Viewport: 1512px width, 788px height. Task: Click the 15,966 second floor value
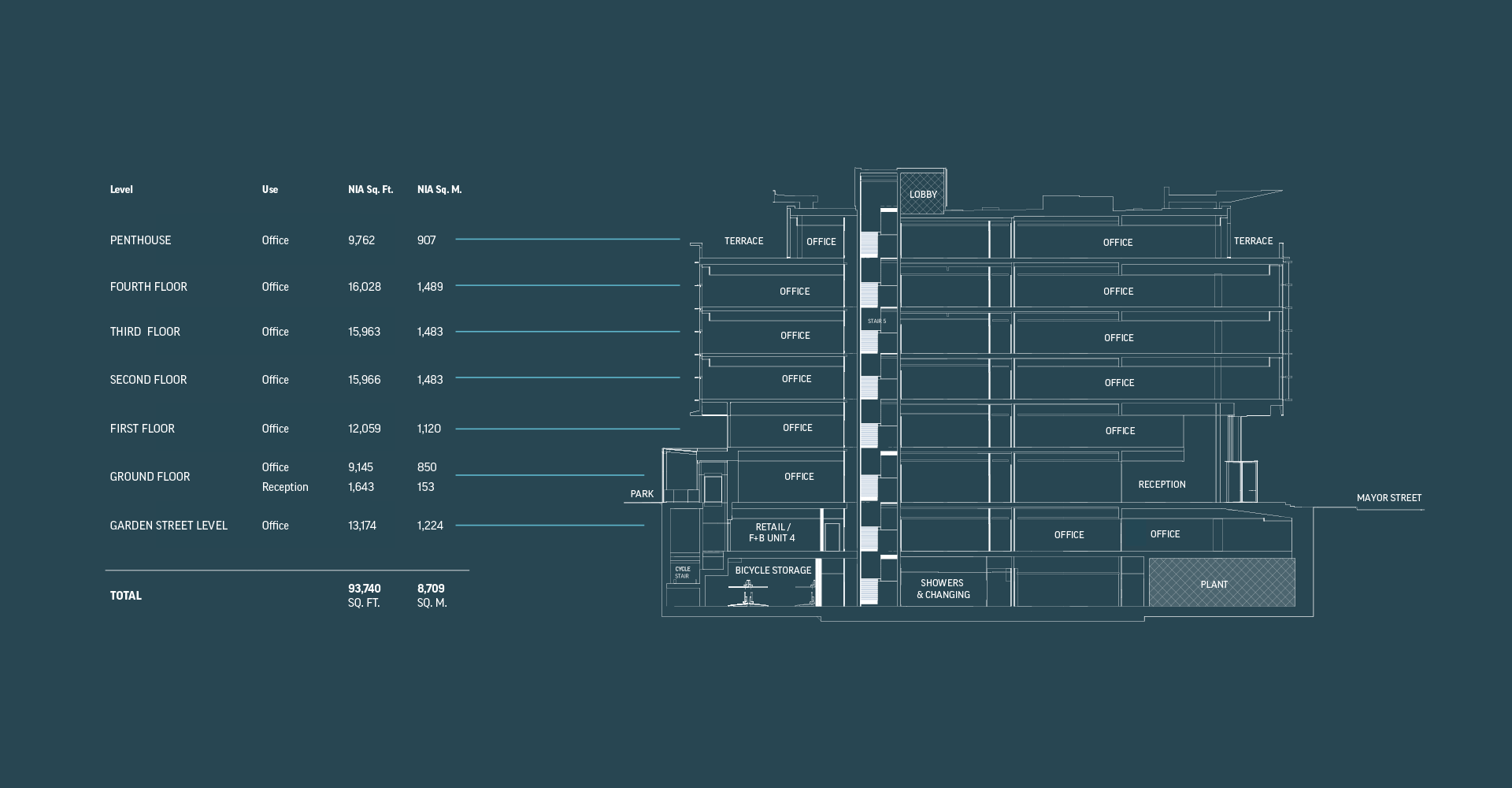364,380
